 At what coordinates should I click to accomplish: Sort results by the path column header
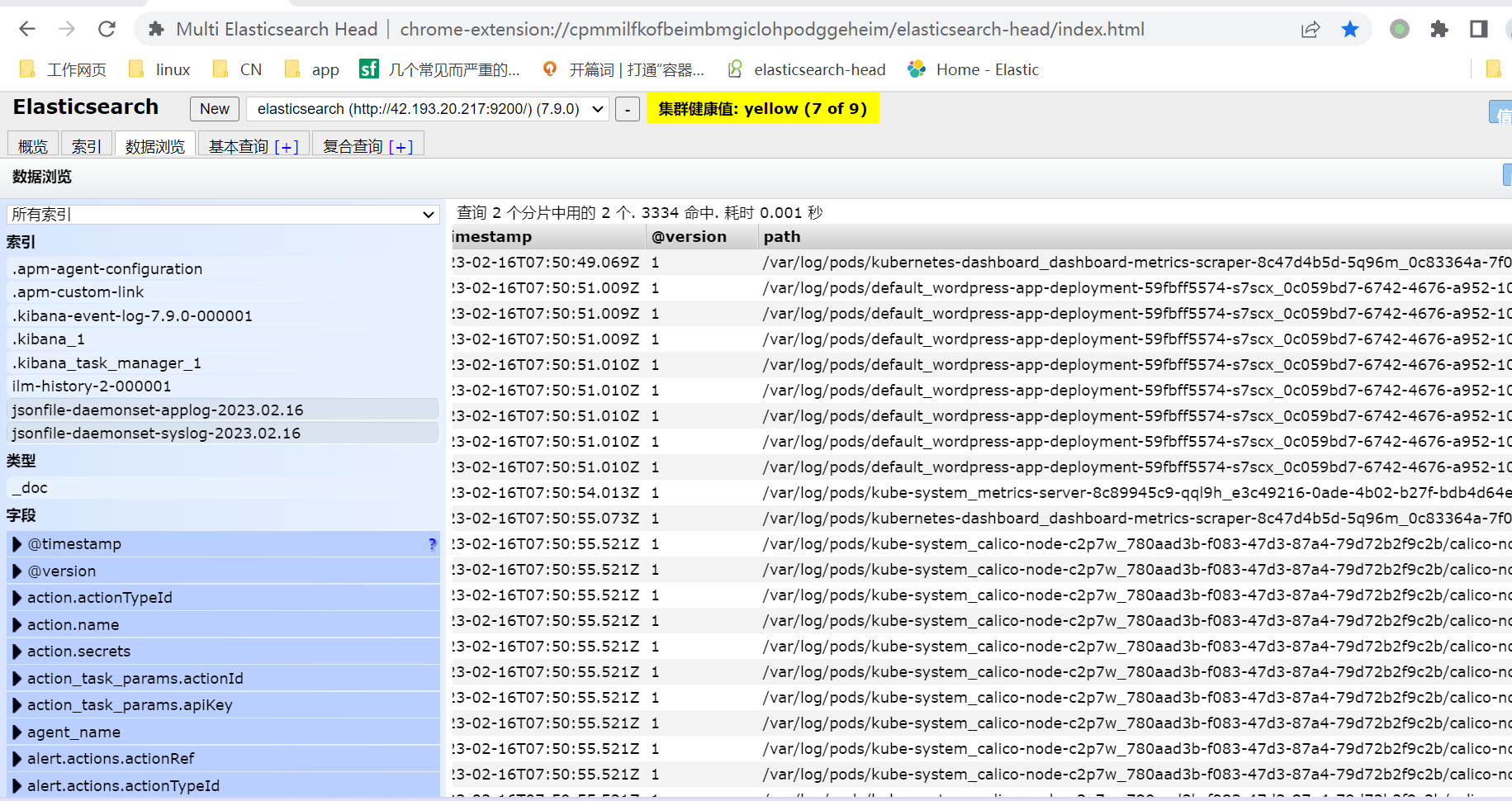(1135, 237)
